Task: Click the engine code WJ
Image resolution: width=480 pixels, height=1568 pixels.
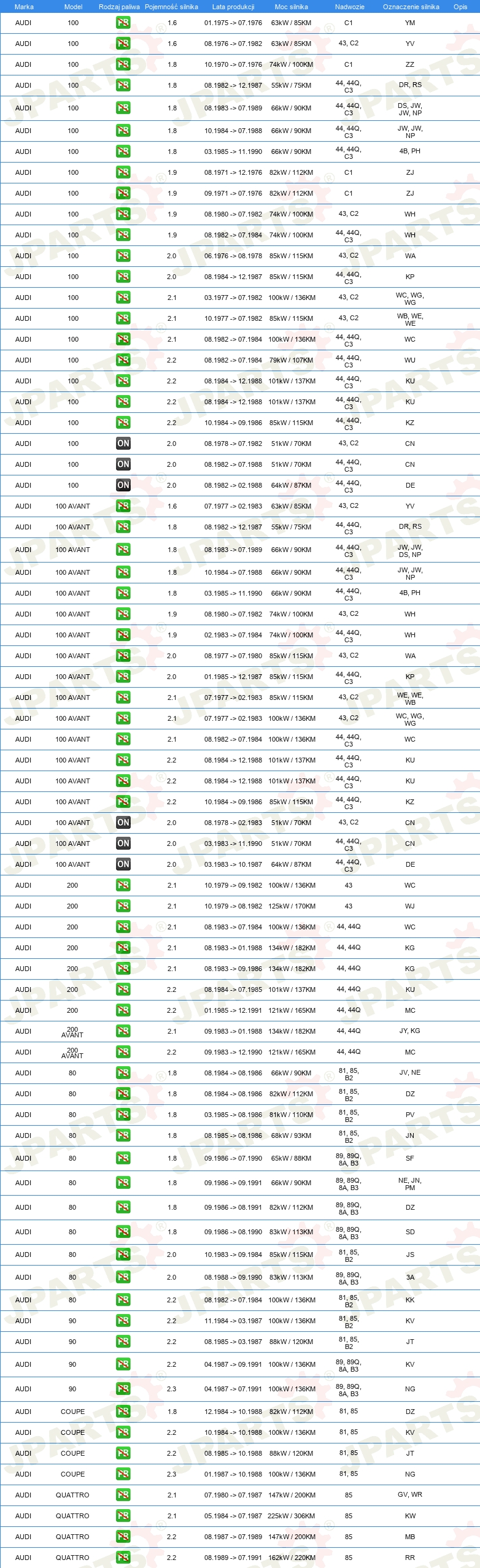Action: pos(410,906)
